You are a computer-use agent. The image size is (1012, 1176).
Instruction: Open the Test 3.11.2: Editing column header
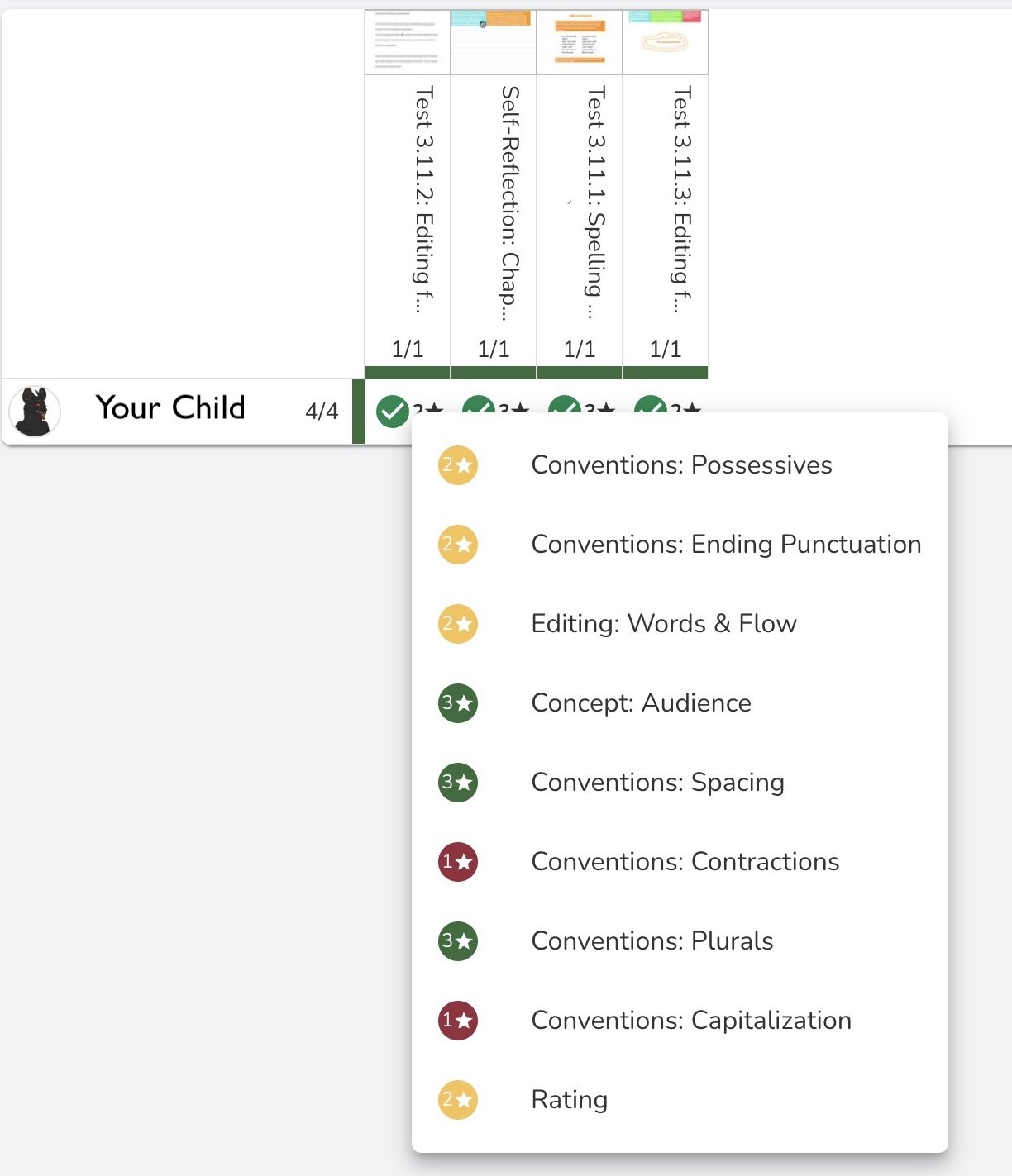tap(424, 199)
